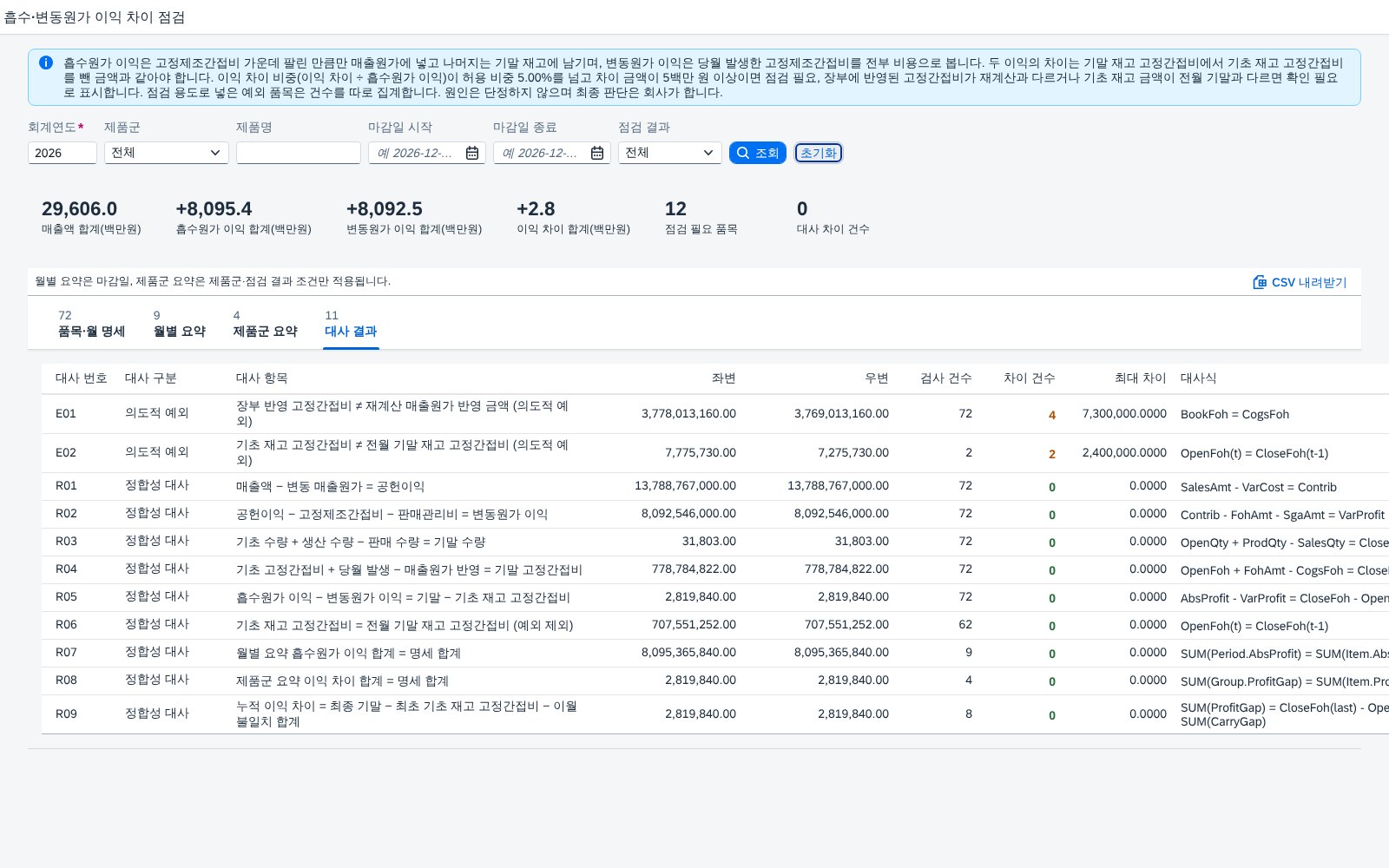Click the 7,300,000.0000 최대 차이 cell
The width and height of the screenshot is (1389, 868).
(x=1124, y=414)
